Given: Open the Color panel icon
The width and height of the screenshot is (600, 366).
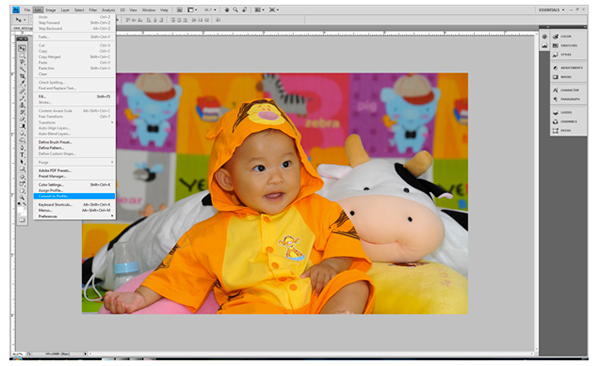Looking at the screenshot, I should click(556, 36).
